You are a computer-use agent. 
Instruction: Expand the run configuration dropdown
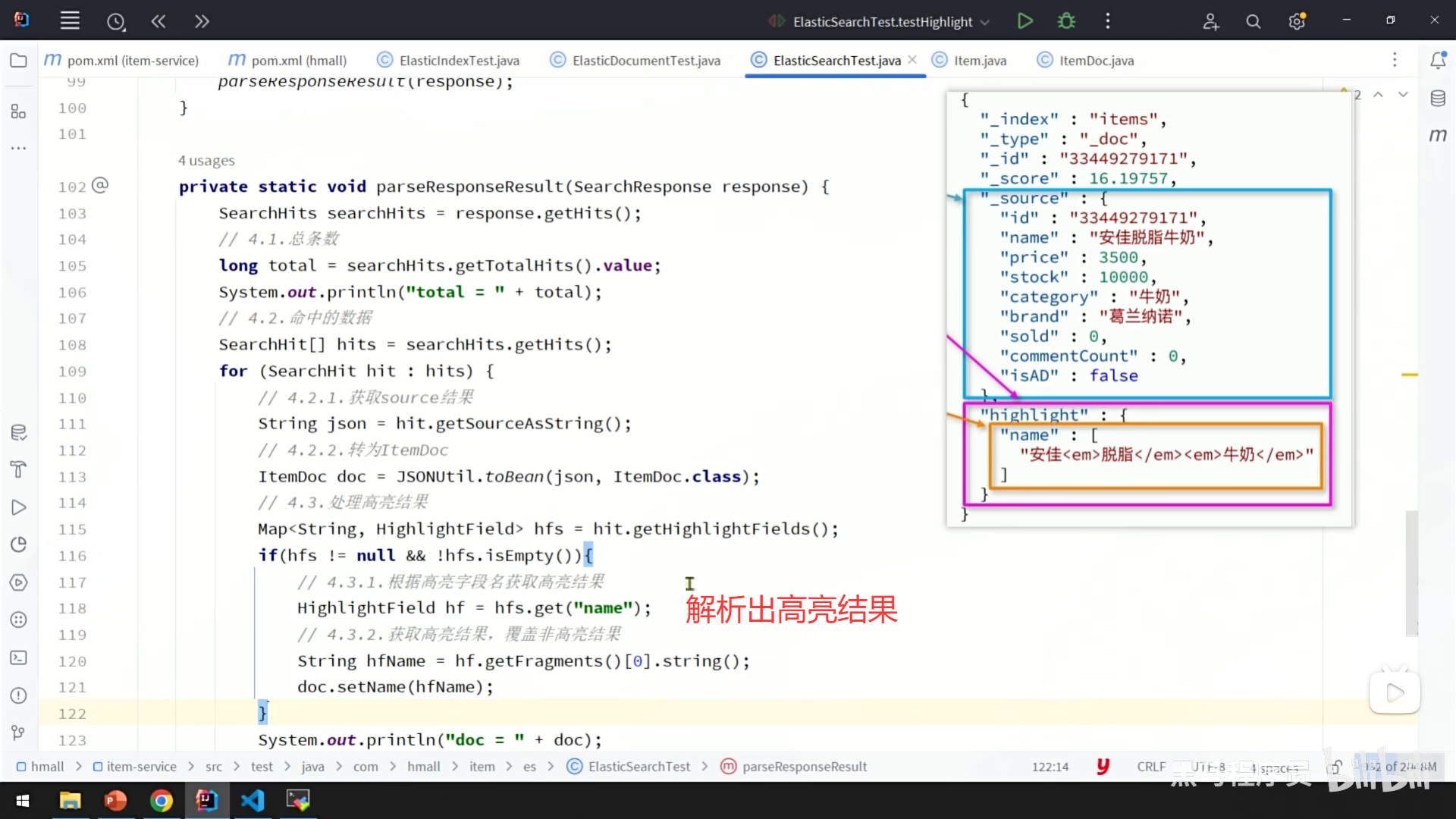coord(985,22)
